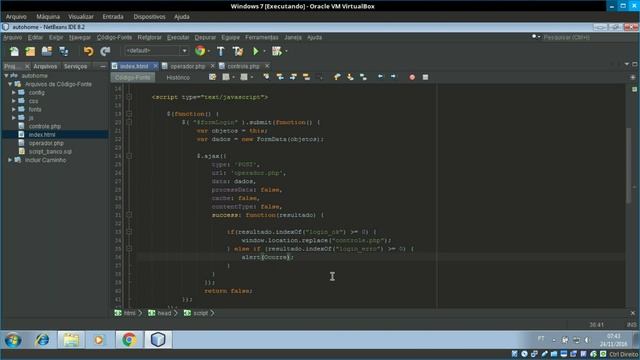Switch to Código-Fonte view
Image resolution: width=640 pixels, height=360 pixels.
[x=133, y=77]
